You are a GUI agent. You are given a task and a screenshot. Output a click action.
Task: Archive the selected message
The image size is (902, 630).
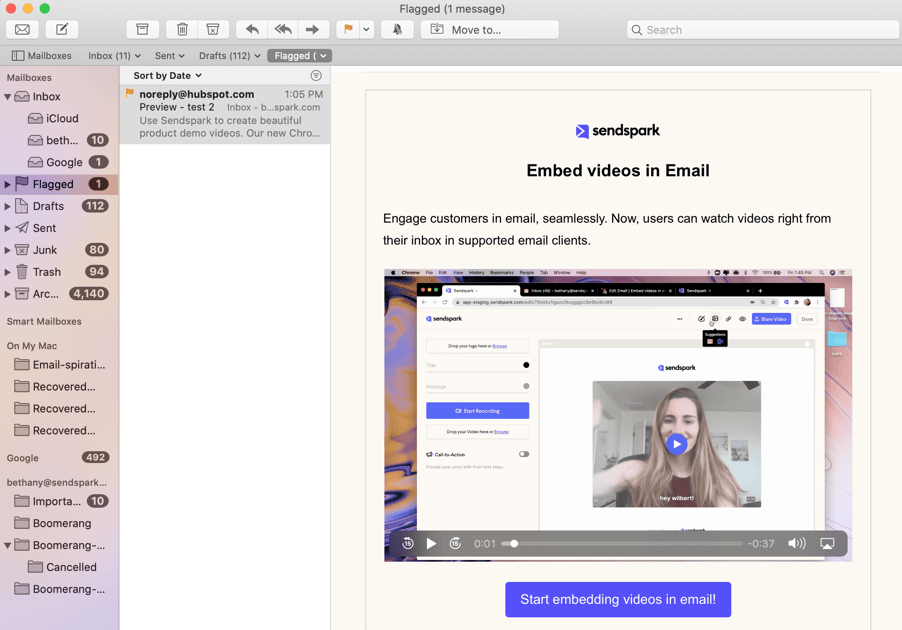click(x=142, y=30)
